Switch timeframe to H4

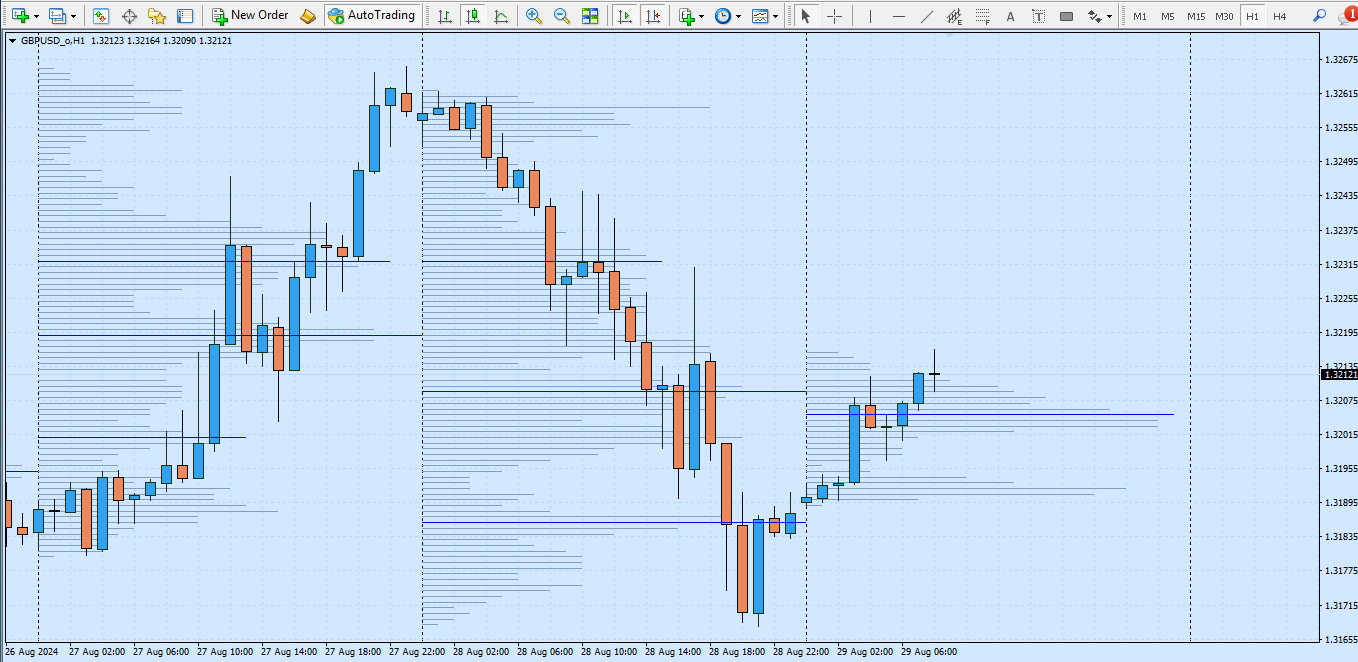pos(1279,16)
